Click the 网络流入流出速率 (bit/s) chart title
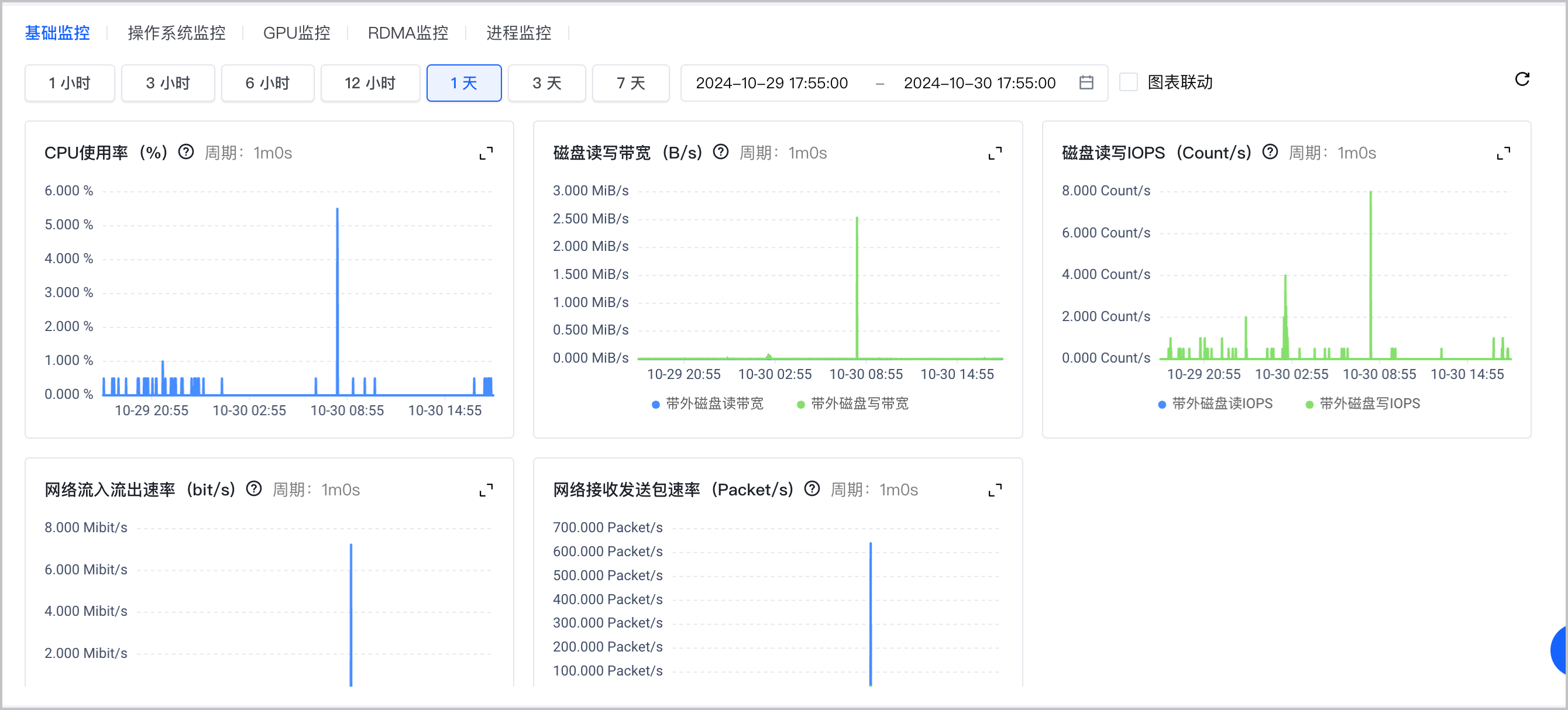The height and width of the screenshot is (710, 1568). (x=139, y=489)
